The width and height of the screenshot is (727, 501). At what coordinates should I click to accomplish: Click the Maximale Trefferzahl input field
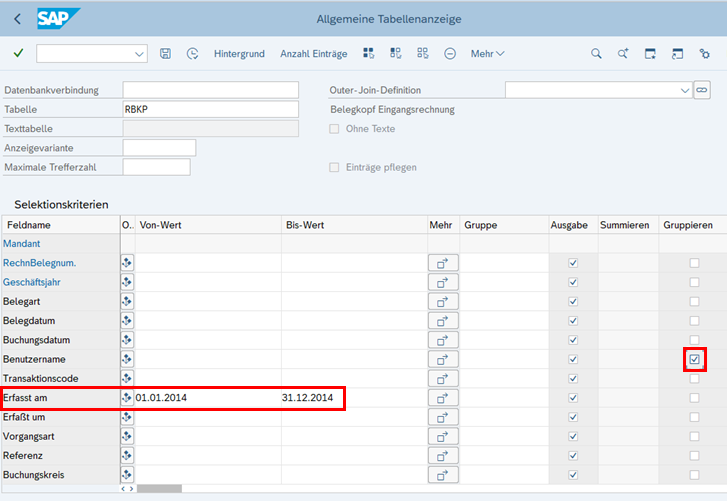[x=156, y=167]
